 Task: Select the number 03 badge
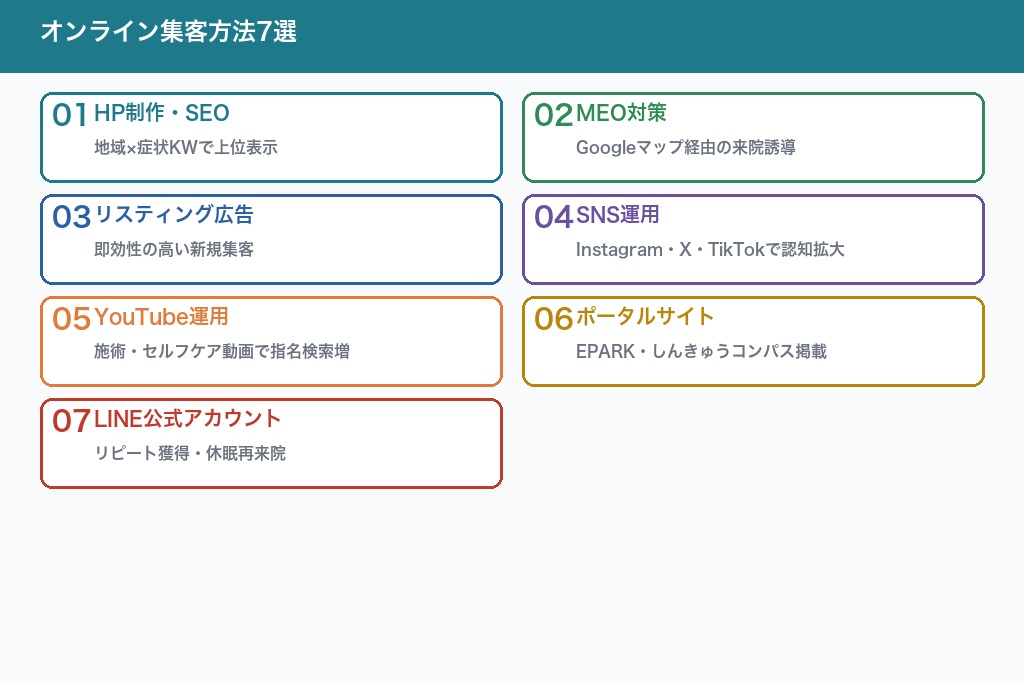click(x=70, y=217)
